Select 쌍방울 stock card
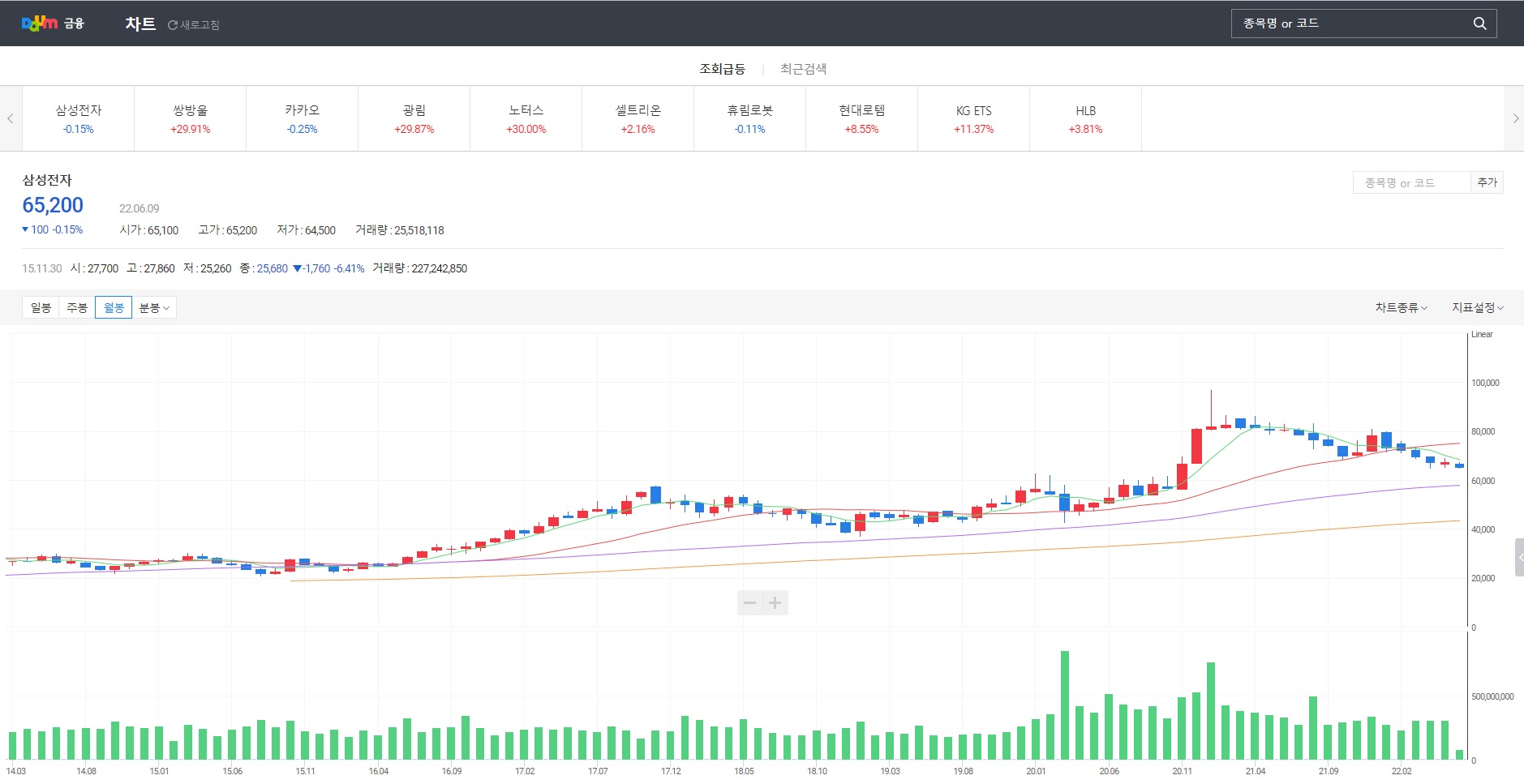Screen dimensions: 1524x784 click(191, 118)
